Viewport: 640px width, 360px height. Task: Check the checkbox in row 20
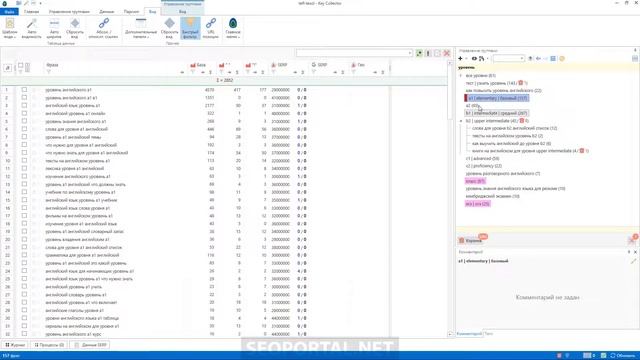pyautogui.click(x=24, y=239)
